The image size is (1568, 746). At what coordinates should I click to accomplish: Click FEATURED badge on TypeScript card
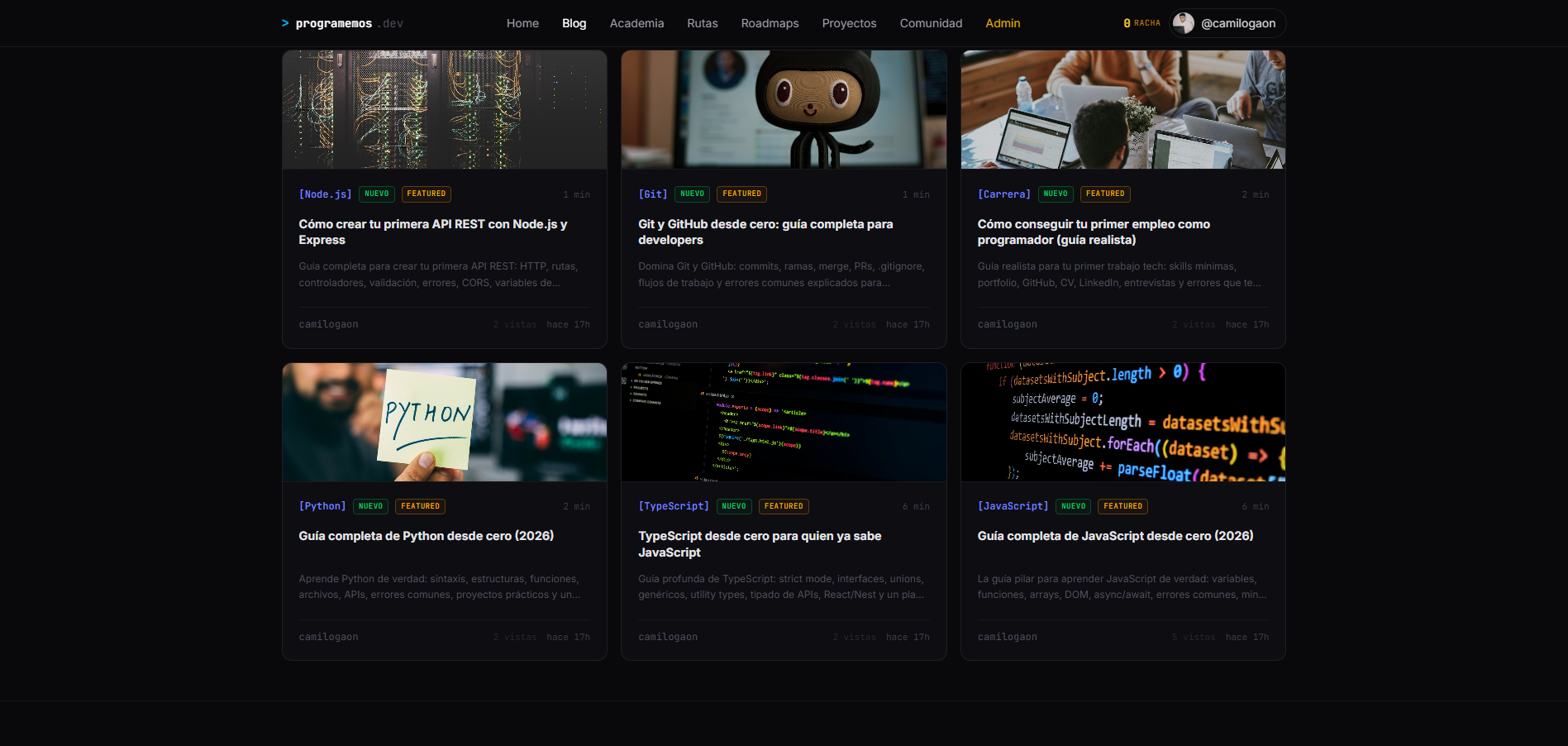784,506
